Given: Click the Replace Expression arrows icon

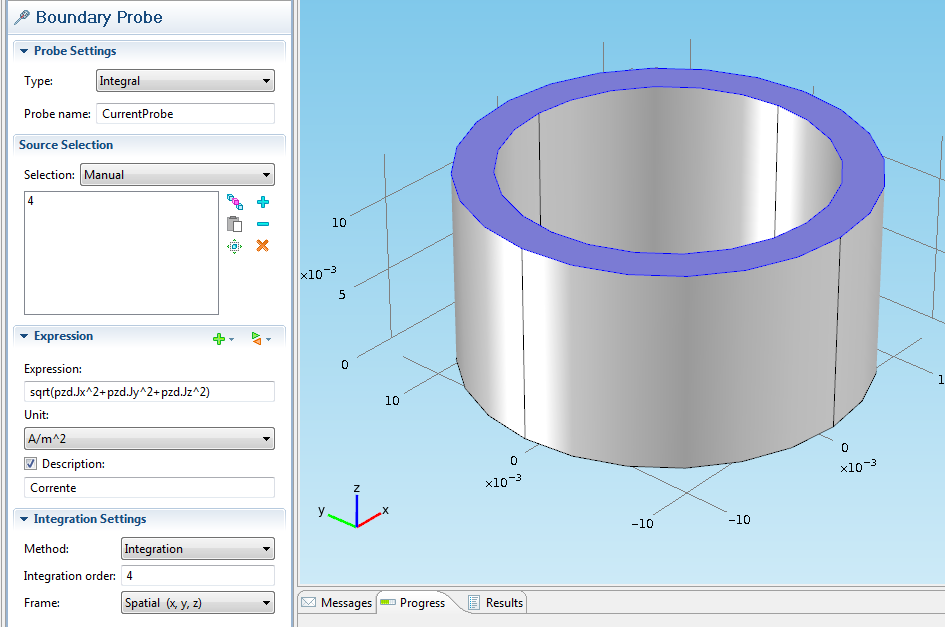Looking at the screenshot, I should (257, 339).
